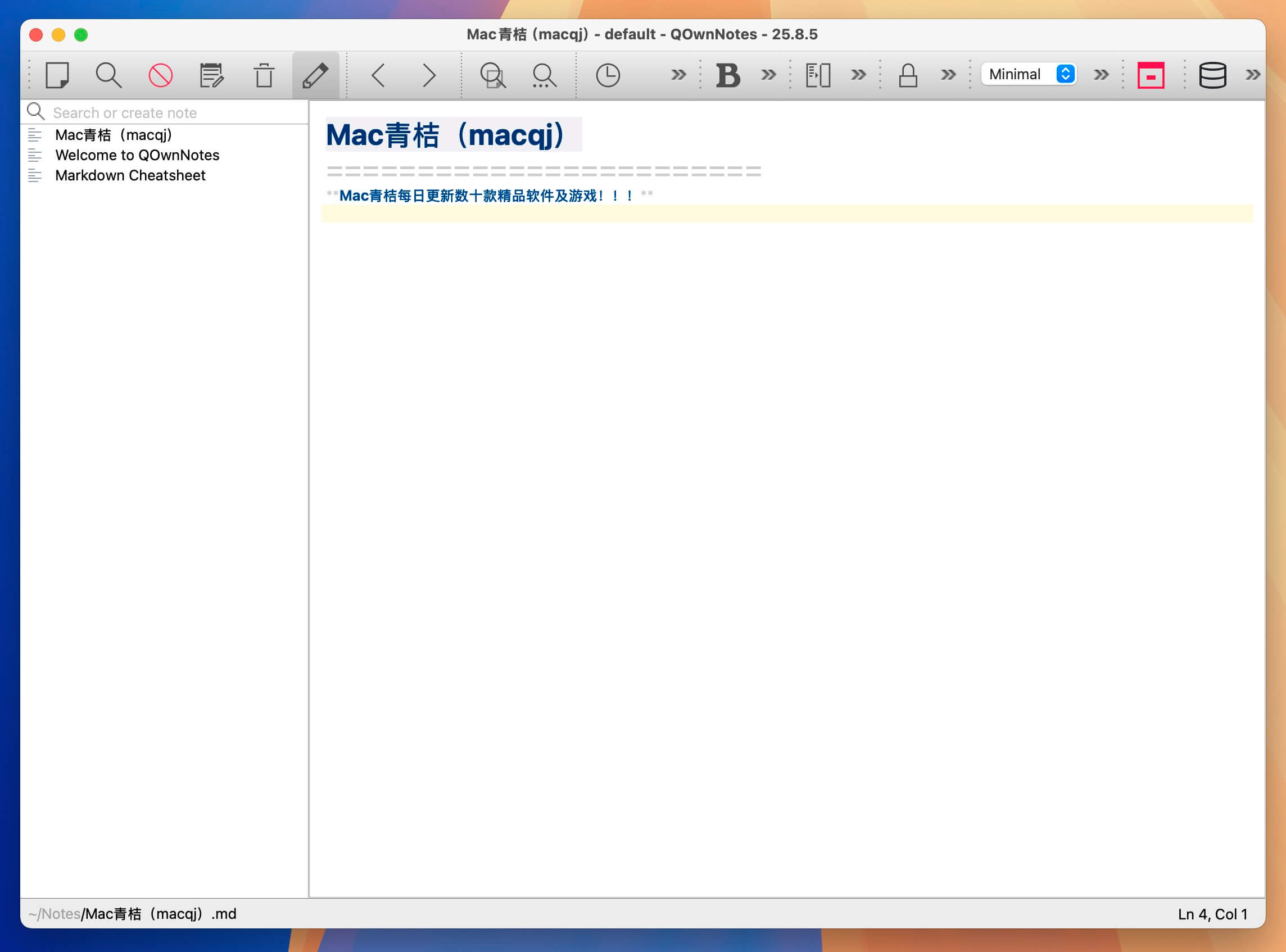The width and height of the screenshot is (1286, 952).
Task: Expand hidden items after the Minimal dropdown
Action: (x=1101, y=74)
